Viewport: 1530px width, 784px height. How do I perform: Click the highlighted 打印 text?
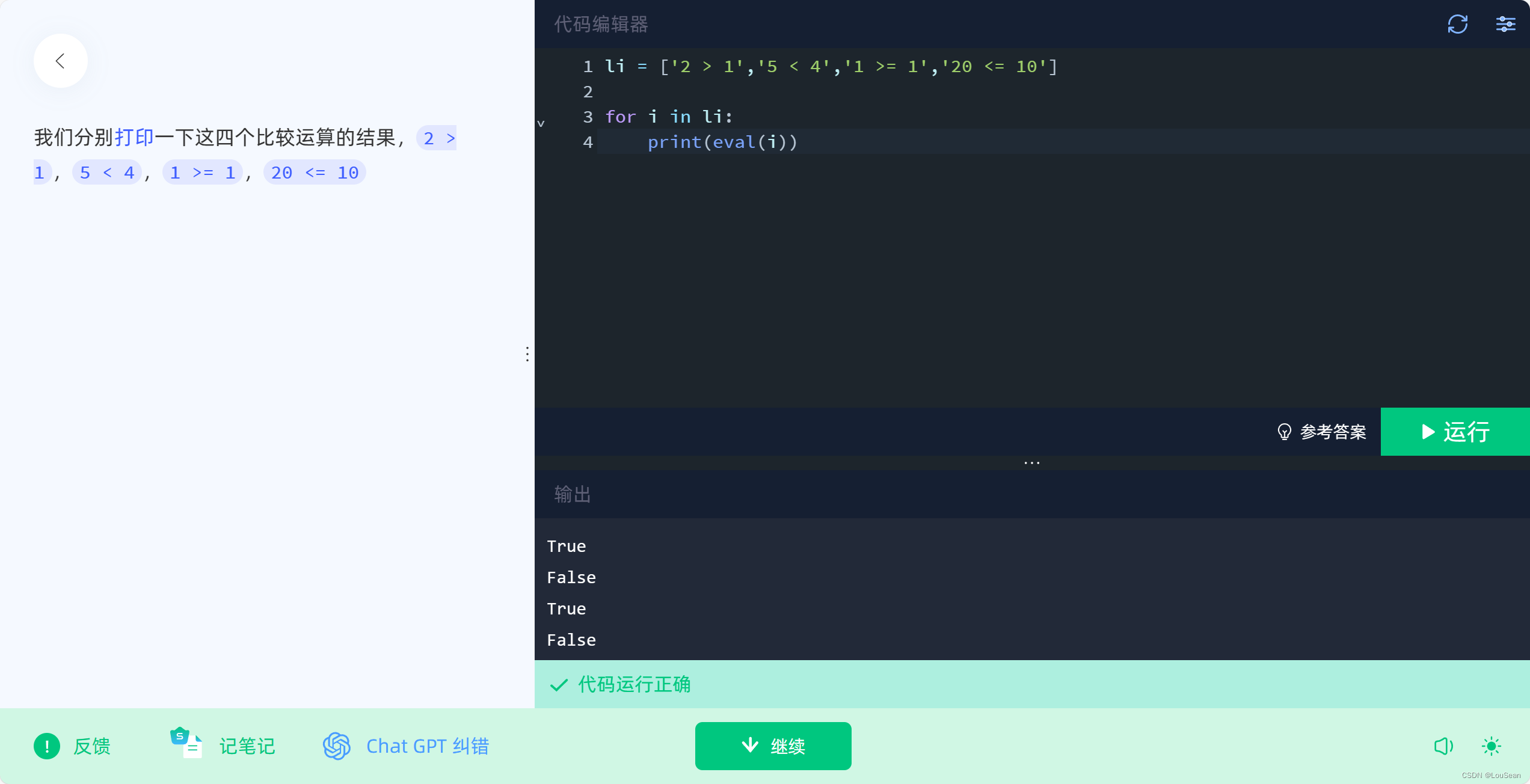(135, 138)
